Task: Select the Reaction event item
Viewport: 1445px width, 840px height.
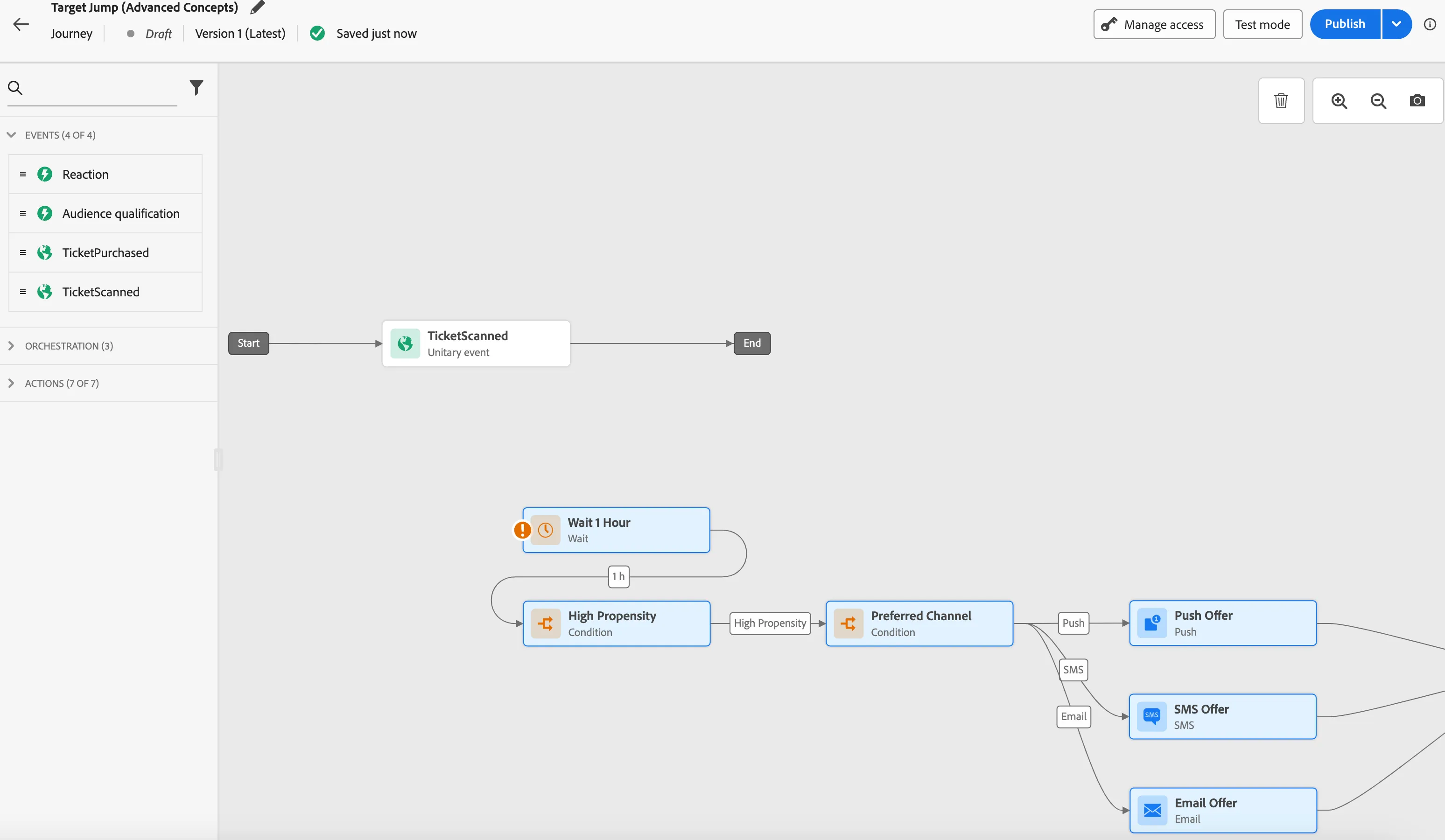Action: 105,175
